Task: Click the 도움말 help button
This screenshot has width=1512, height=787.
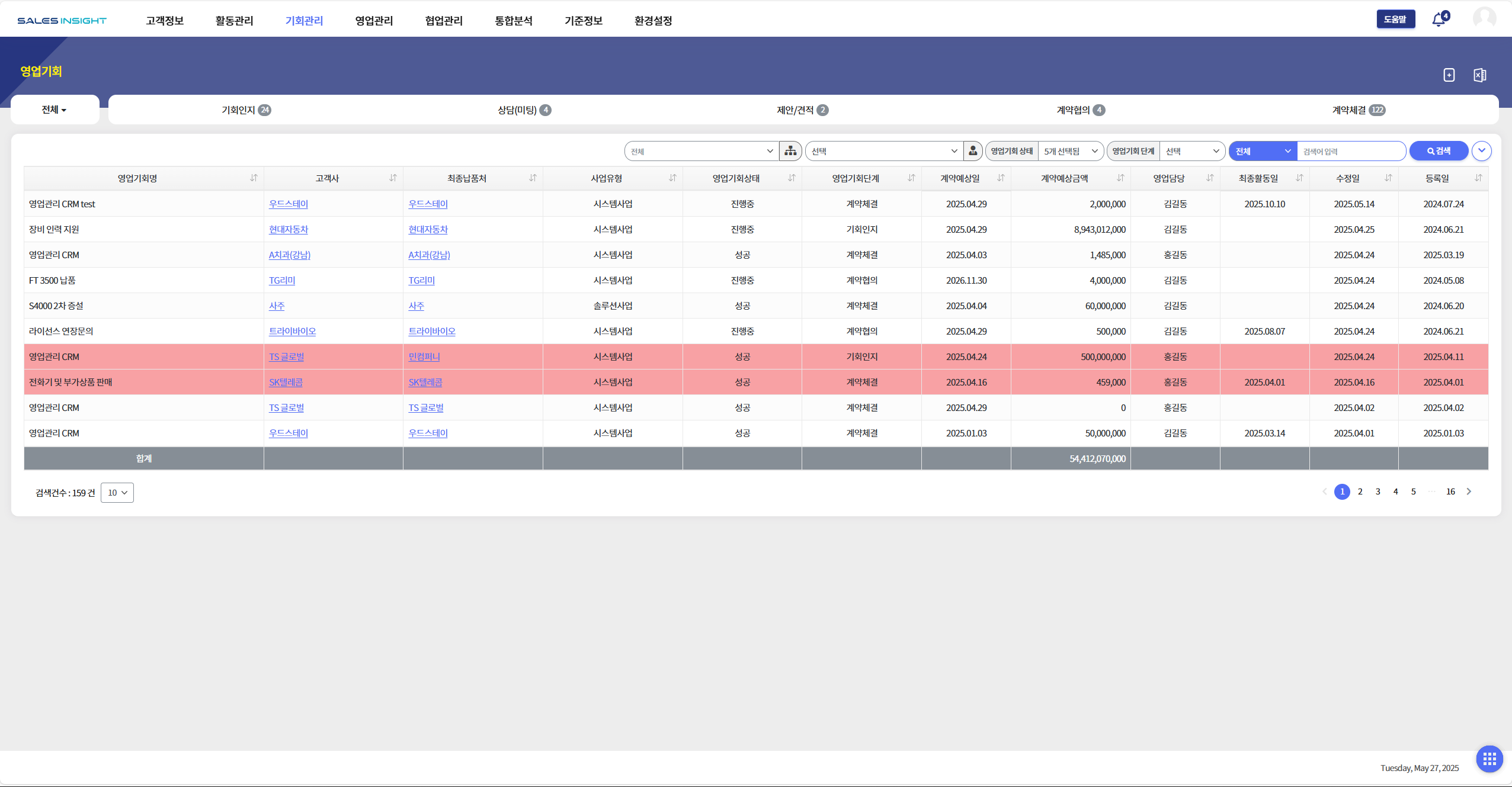Action: pyautogui.click(x=1395, y=20)
